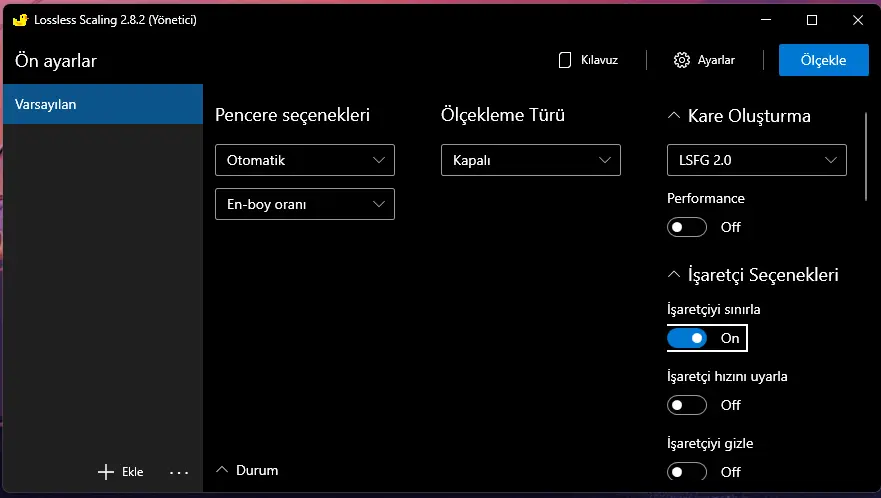Turn off İşaretçiyi sınırla toggle
Screen dimensions: 881x498
click(x=687, y=338)
